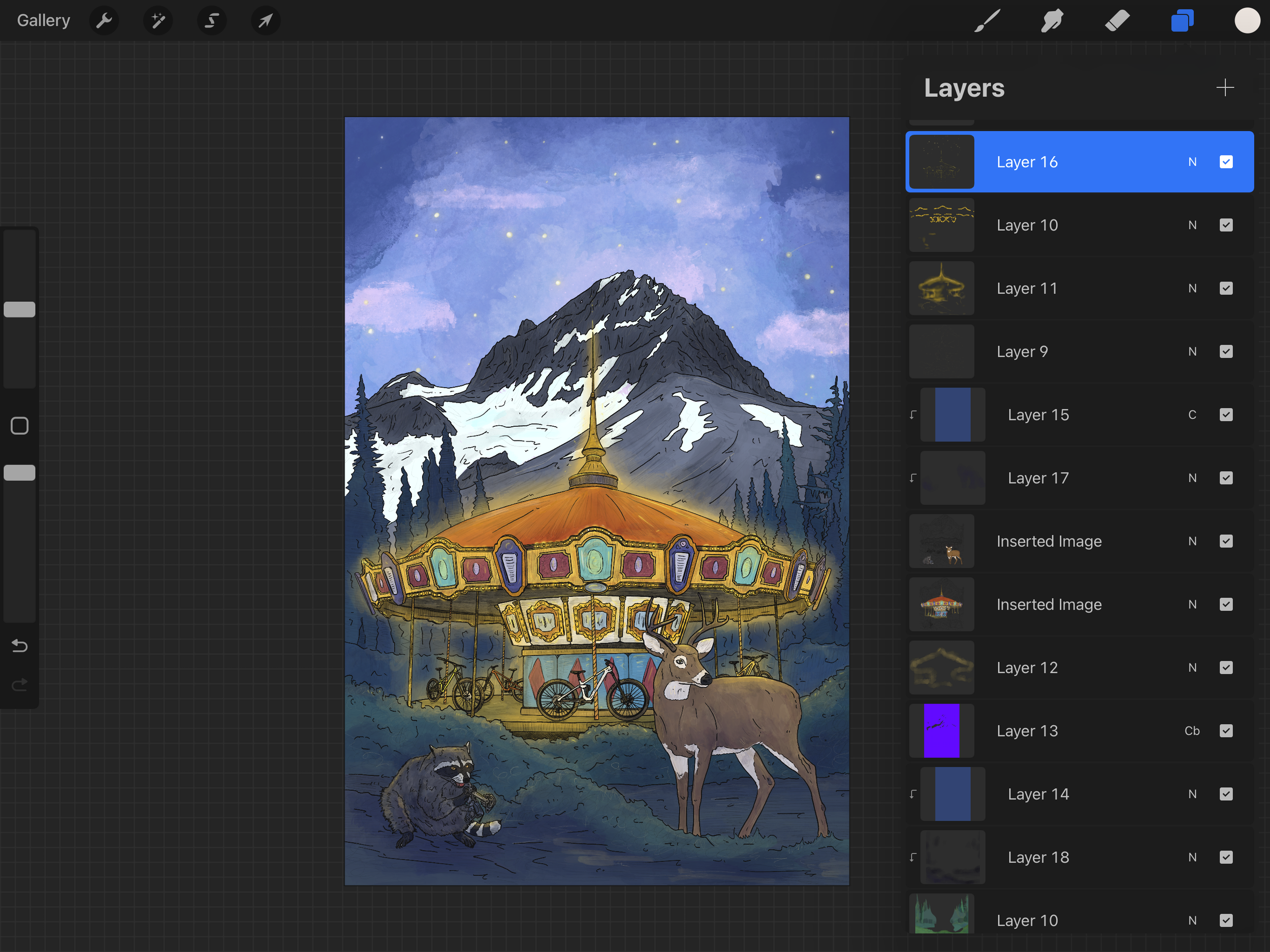Open the Adjustments magic wand menu
The width and height of the screenshot is (1270, 952).
pos(158,21)
